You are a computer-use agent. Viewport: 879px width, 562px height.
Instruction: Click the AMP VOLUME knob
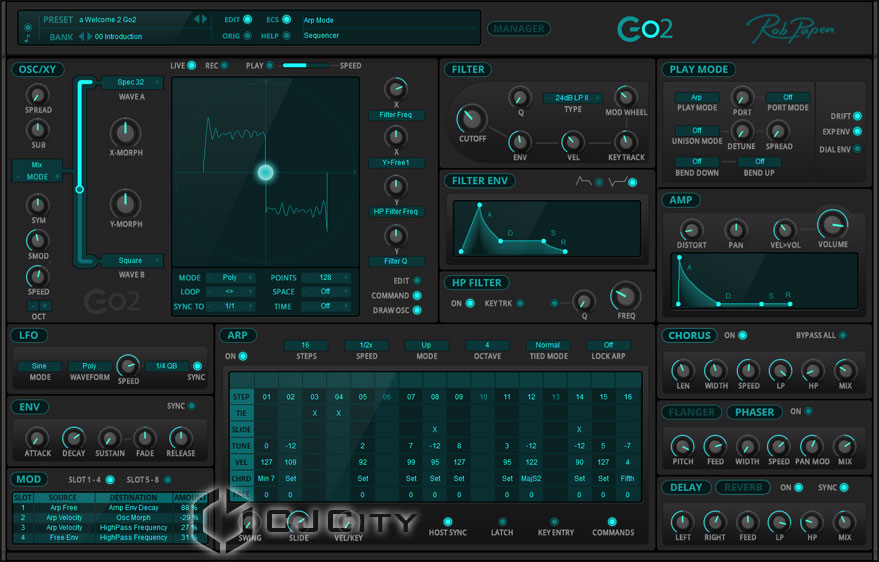[832, 224]
